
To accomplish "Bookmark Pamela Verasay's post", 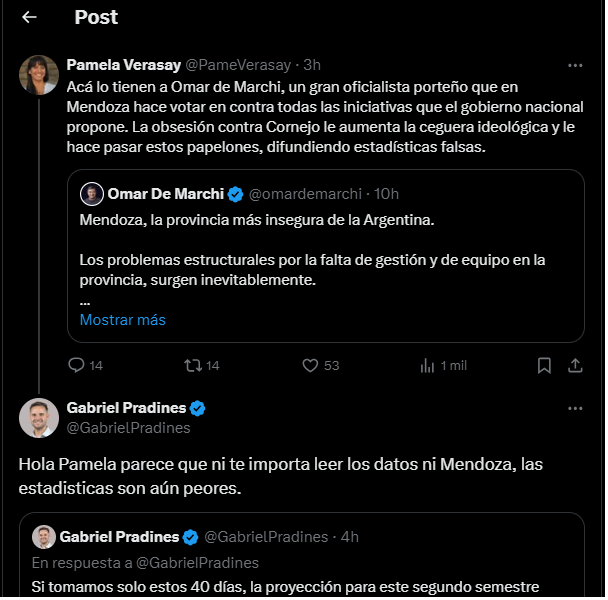I will click(x=545, y=365).
